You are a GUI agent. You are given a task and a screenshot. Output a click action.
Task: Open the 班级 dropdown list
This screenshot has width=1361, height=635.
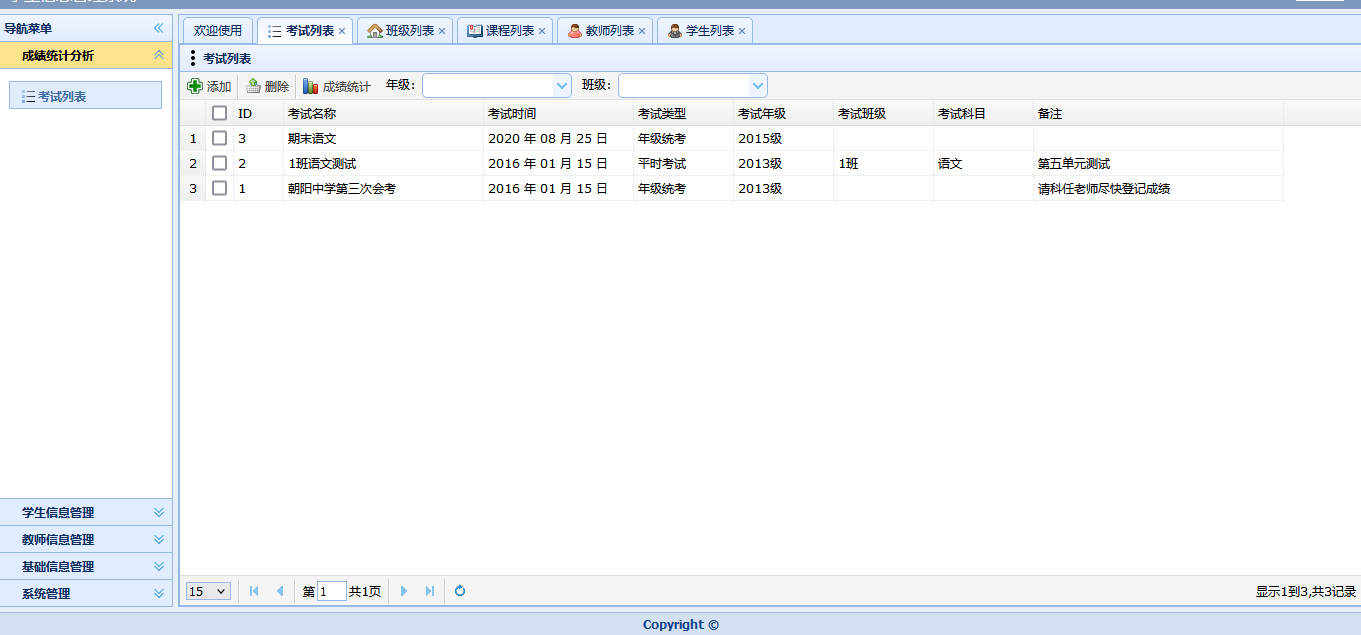758,86
